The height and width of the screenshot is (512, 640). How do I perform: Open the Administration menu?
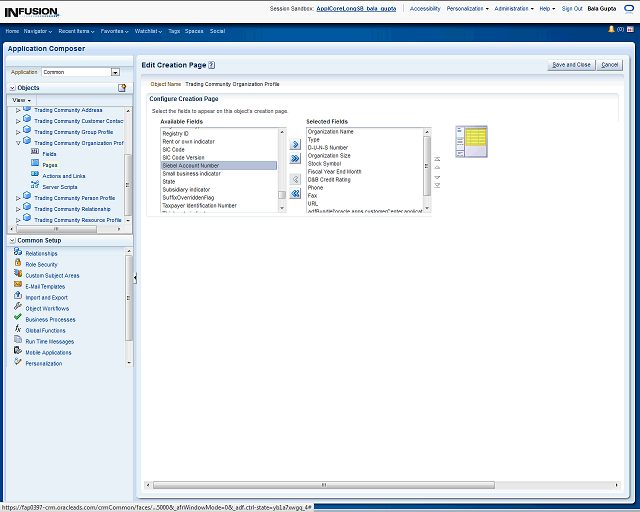[x=513, y=8]
